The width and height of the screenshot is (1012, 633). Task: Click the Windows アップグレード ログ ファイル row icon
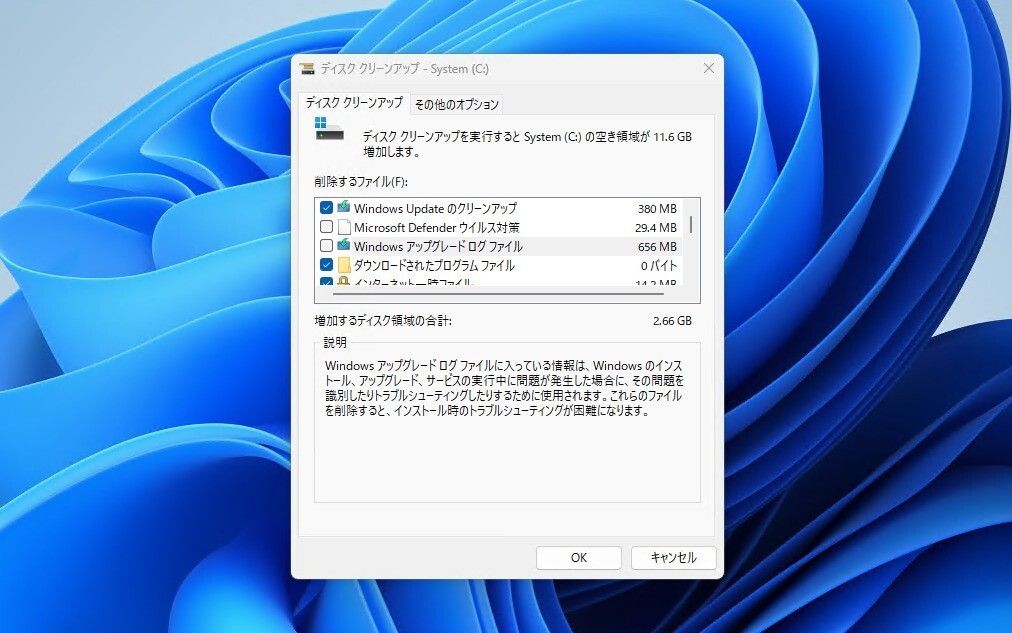pyautogui.click(x=343, y=245)
